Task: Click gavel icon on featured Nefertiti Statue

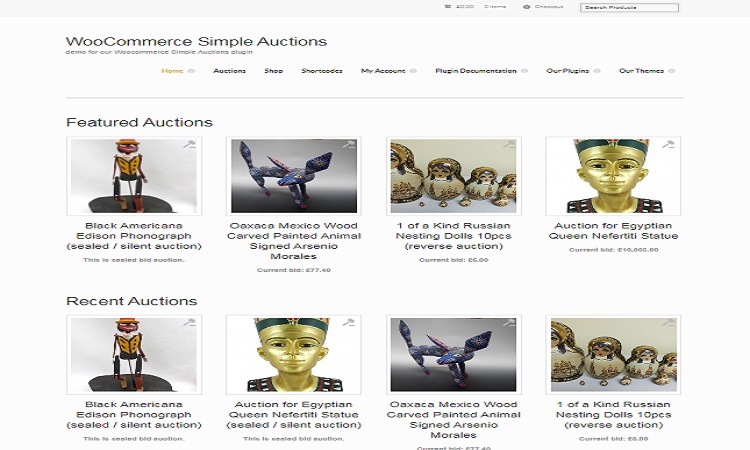Action: (668, 144)
